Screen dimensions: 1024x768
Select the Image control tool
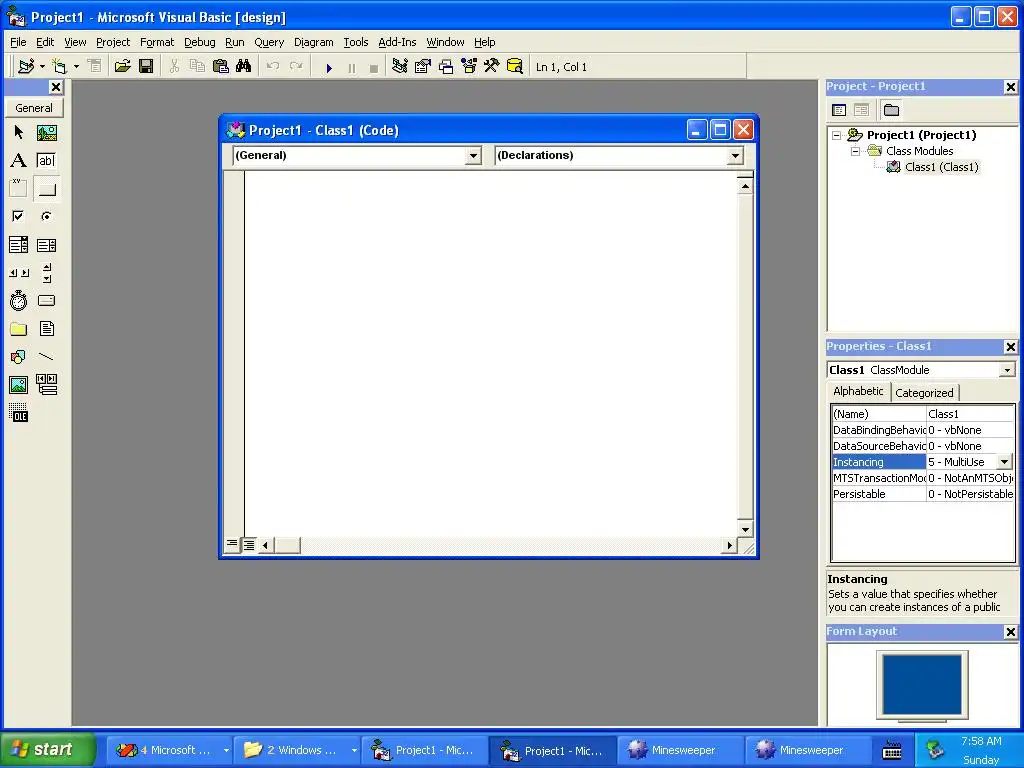click(18, 385)
